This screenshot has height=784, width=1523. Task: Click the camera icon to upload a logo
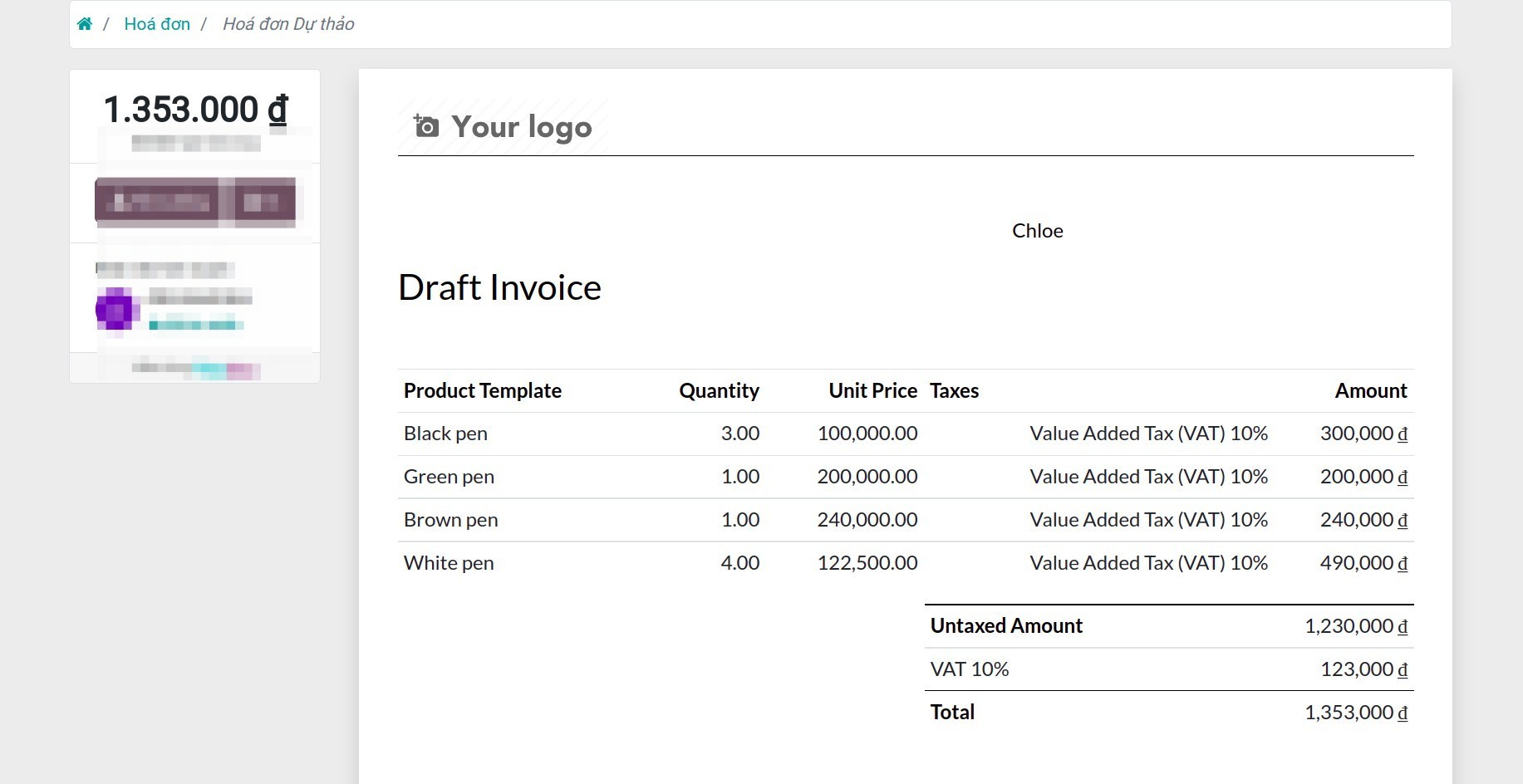(426, 125)
